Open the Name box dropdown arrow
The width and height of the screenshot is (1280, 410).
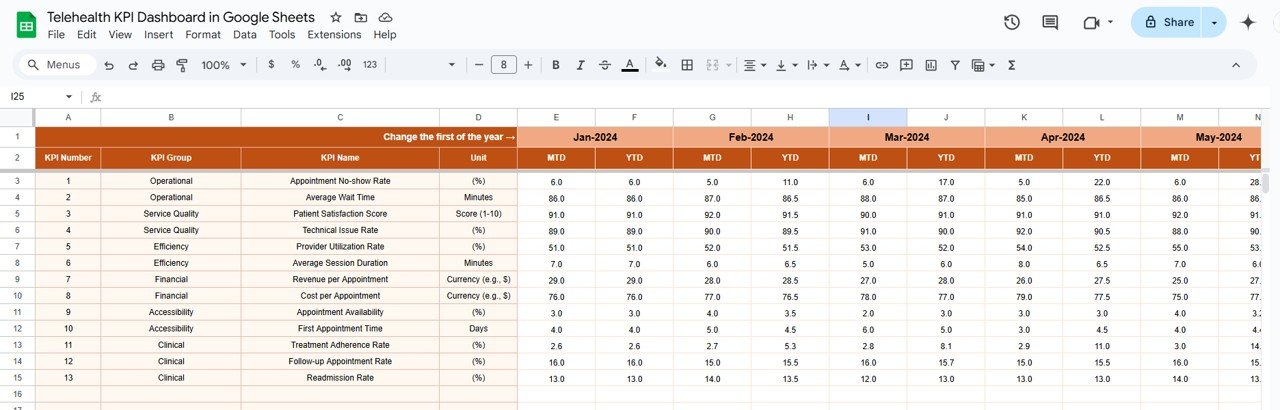click(69, 97)
